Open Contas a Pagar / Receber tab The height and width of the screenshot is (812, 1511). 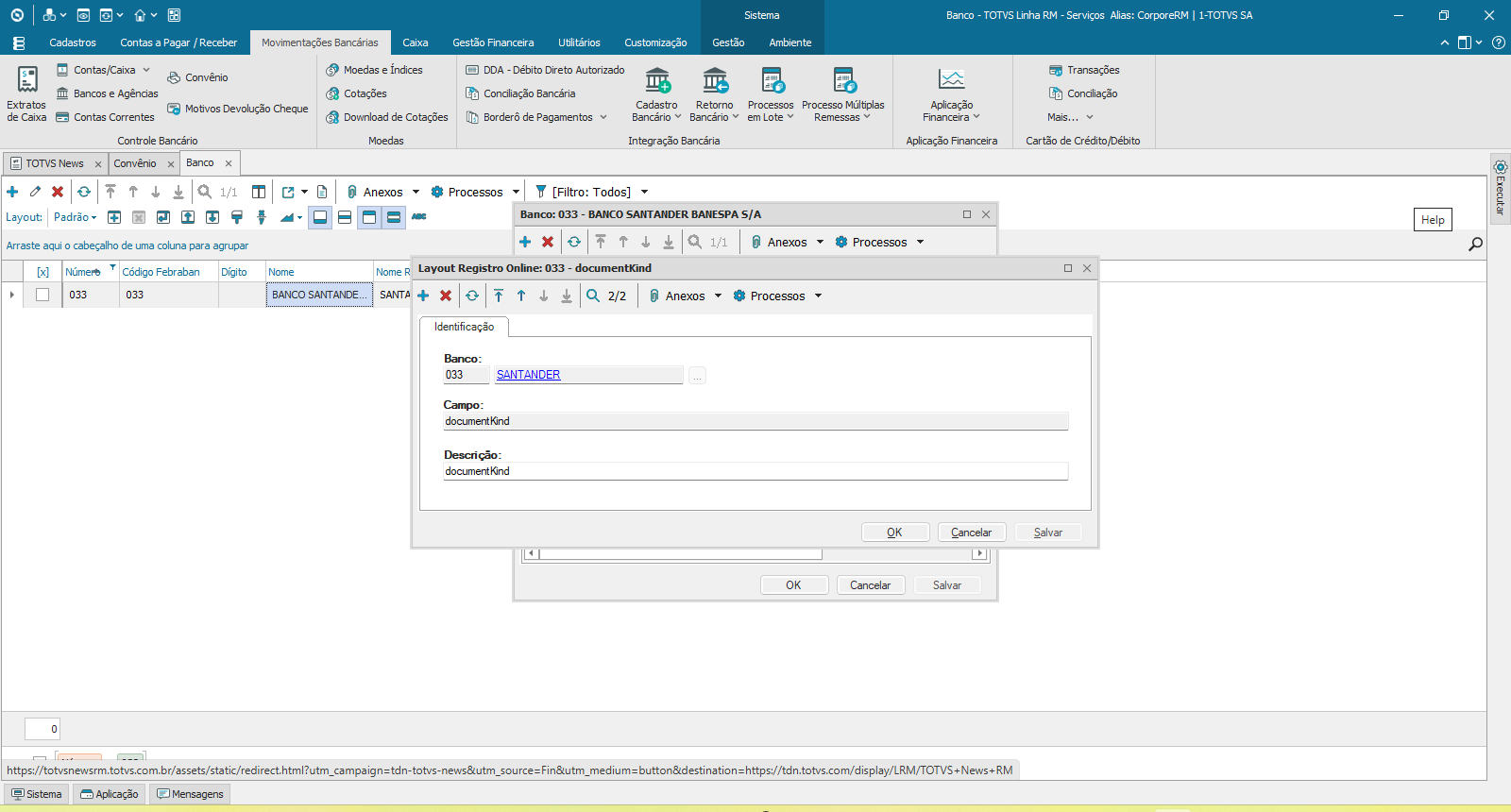coord(178,42)
